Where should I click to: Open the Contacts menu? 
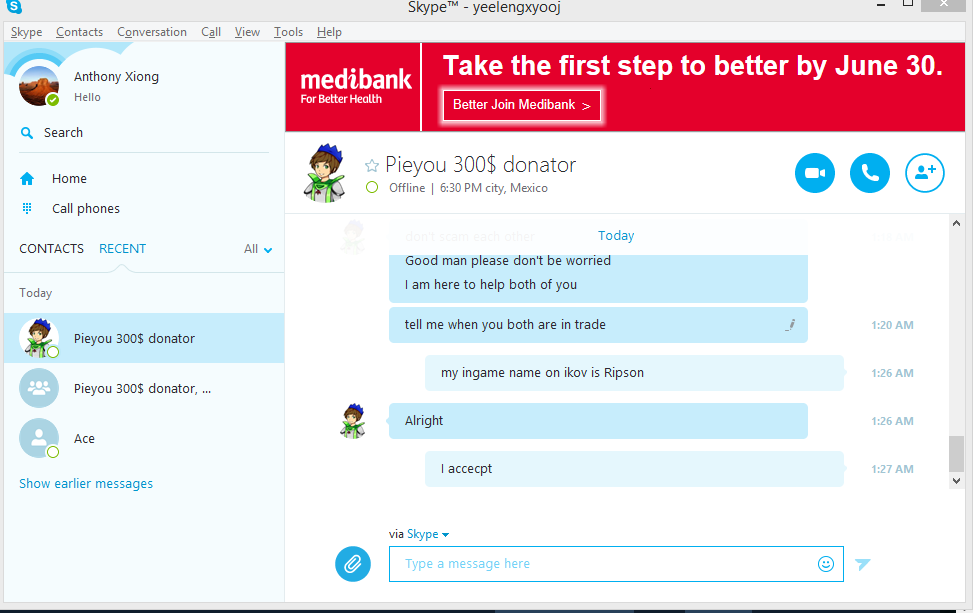coord(79,32)
